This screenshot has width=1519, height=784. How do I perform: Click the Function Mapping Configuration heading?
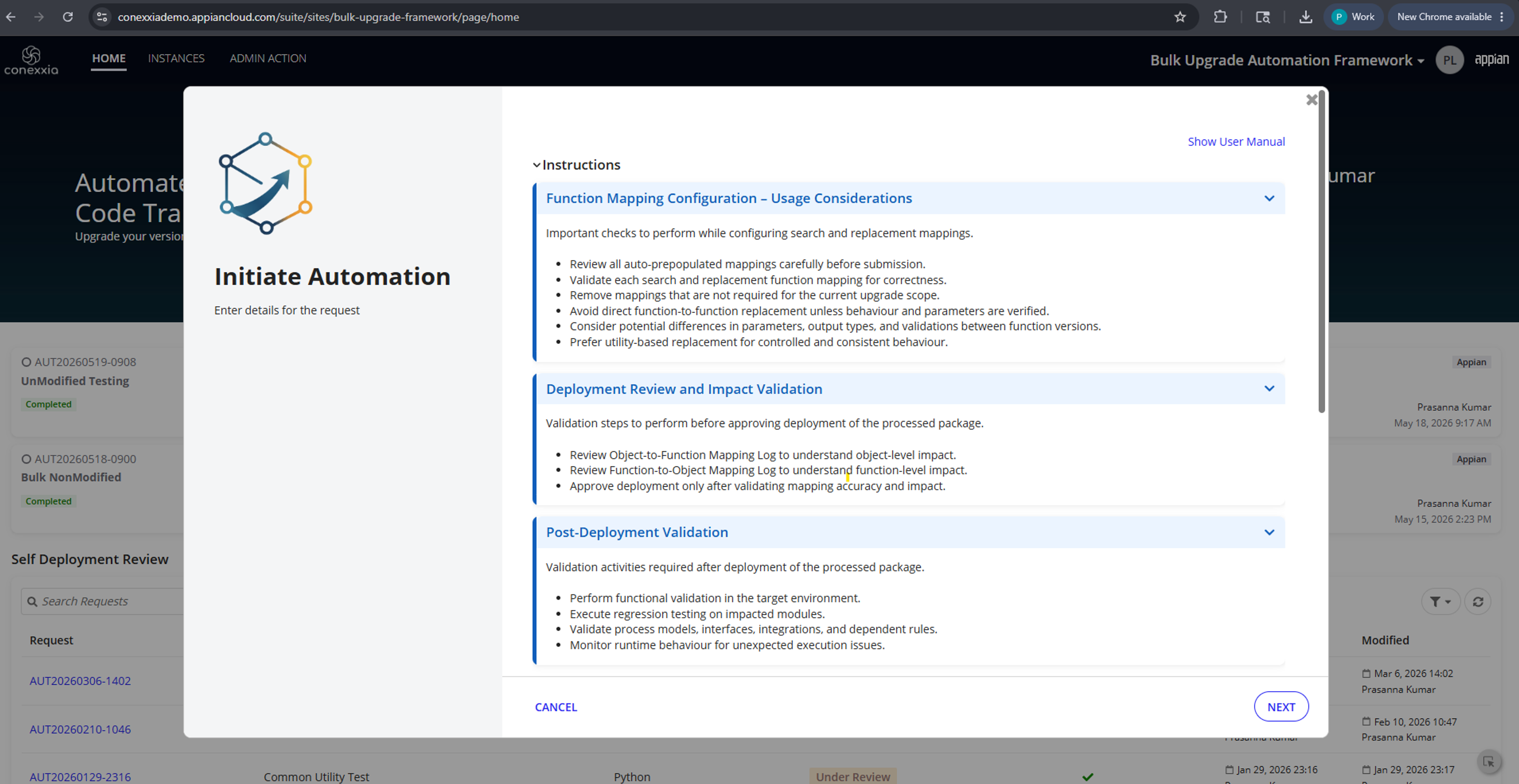729,198
